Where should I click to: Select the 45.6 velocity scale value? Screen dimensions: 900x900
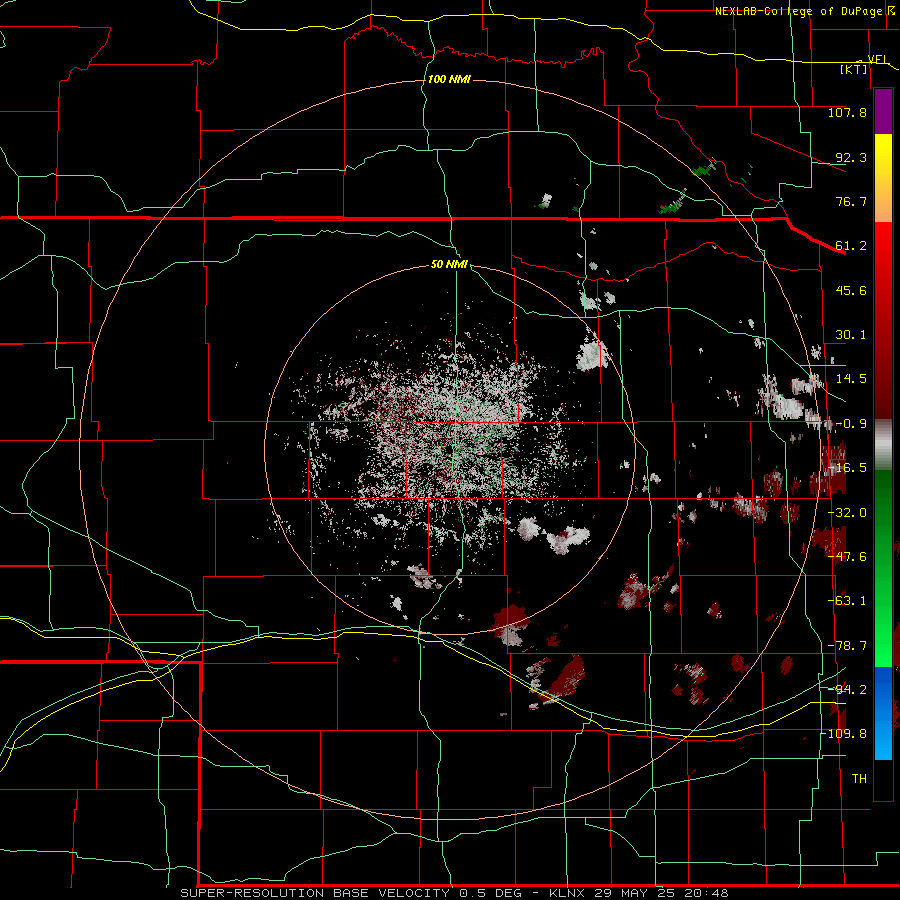point(851,290)
